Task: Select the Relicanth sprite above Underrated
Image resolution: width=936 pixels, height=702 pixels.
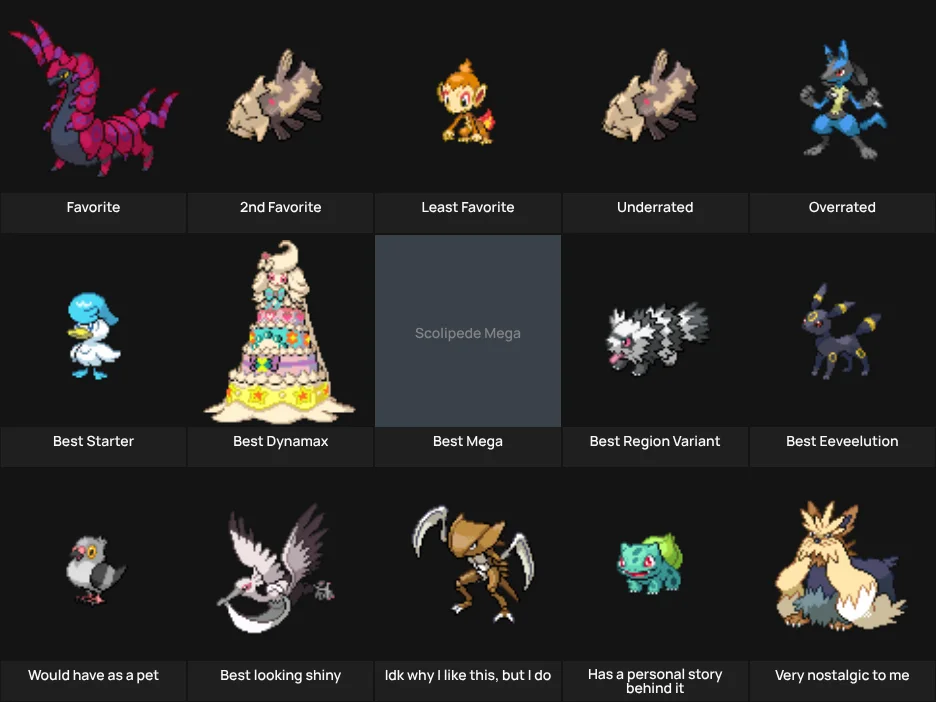Action: 651,97
